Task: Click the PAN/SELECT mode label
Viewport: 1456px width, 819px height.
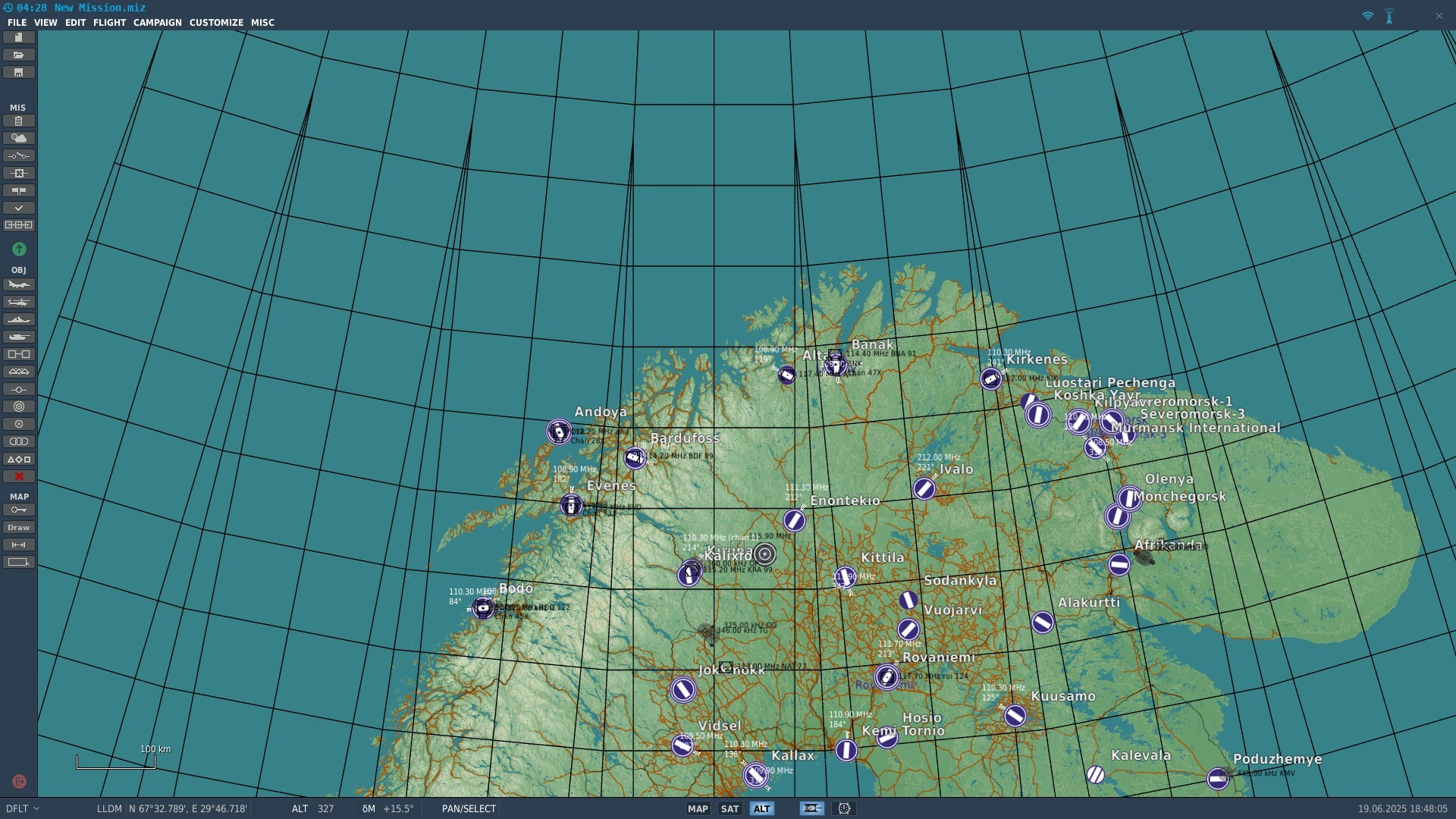Action: pos(469,808)
